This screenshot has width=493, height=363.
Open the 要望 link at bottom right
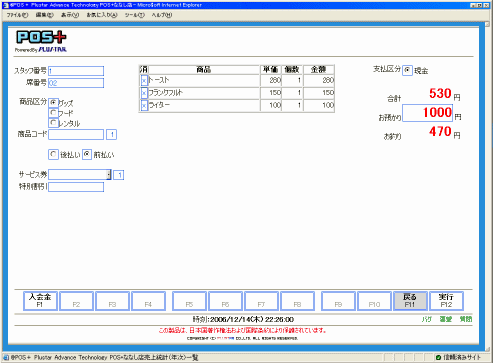coord(445,319)
